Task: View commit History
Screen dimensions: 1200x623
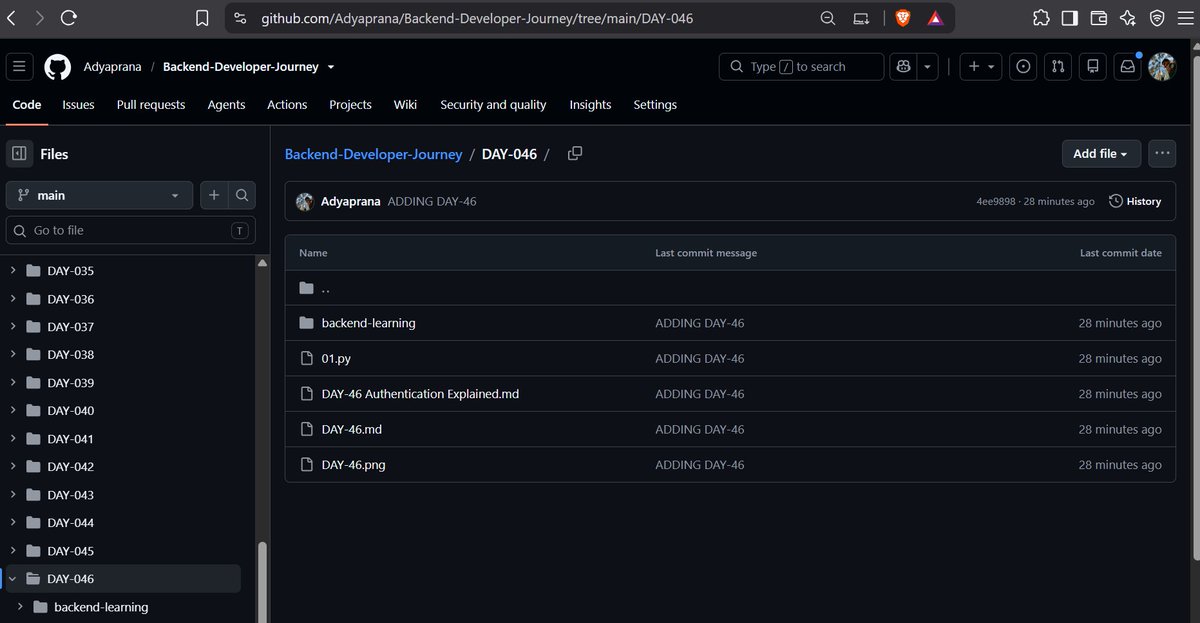Action: point(1135,201)
